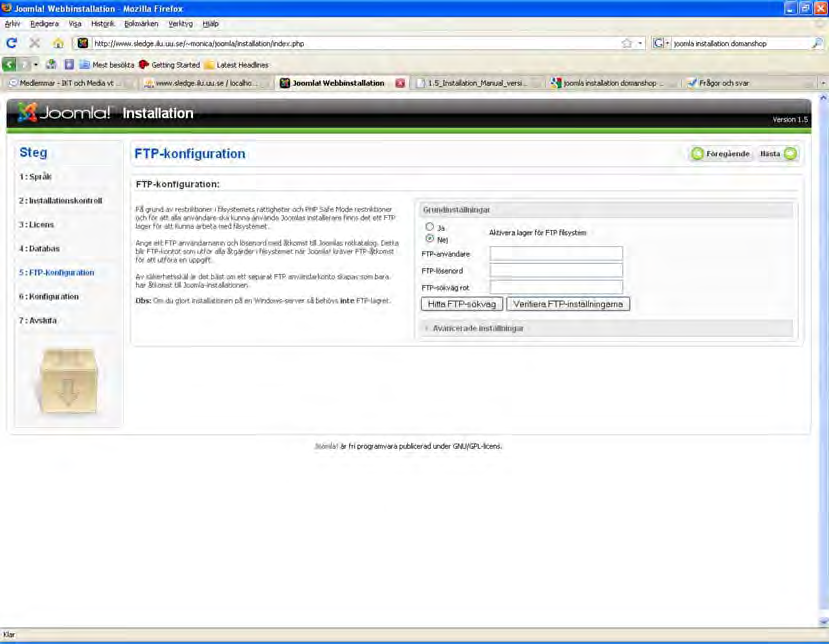Click step 3: Licens in sidebar
The width and height of the screenshot is (829, 644).
pyautogui.click(x=36, y=225)
